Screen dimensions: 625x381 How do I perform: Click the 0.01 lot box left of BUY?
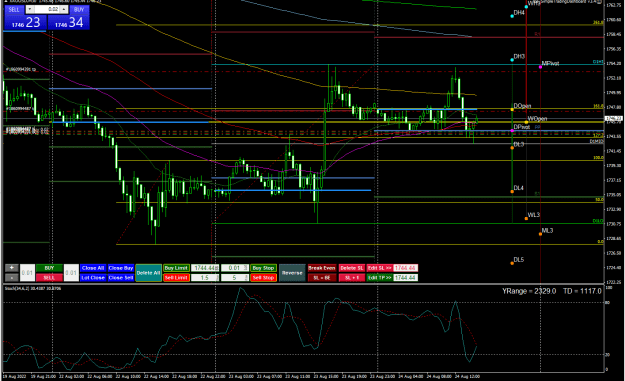(28, 273)
